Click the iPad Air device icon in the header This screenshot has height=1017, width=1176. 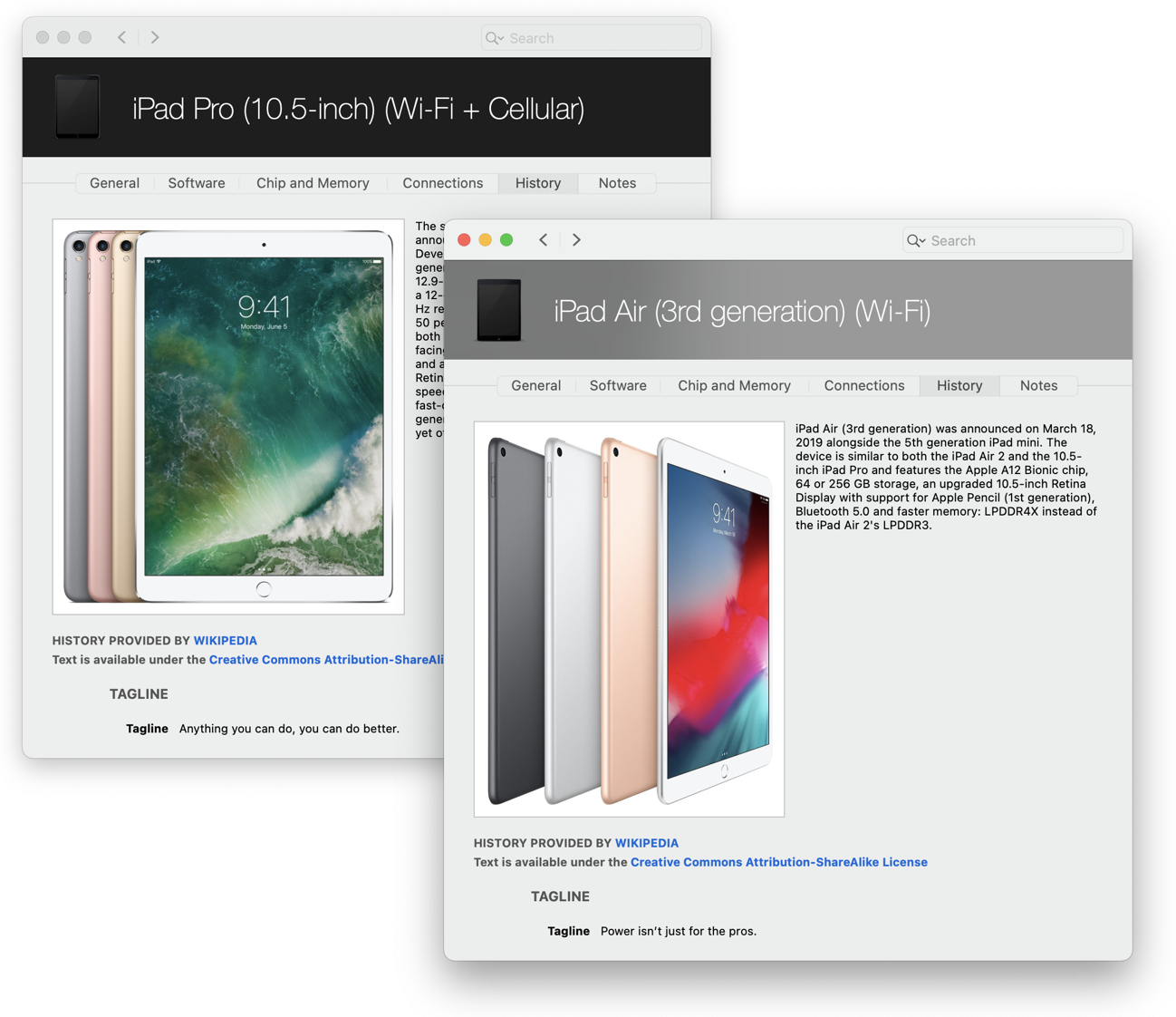[x=499, y=310]
